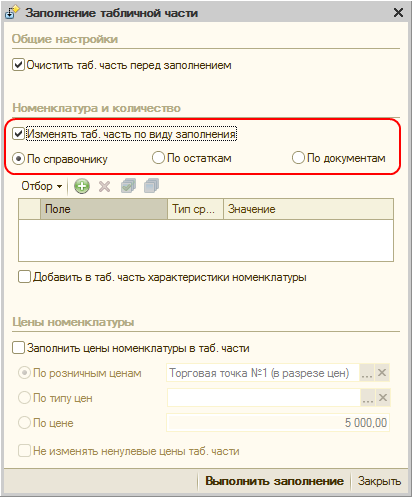Run Выполнить заполнение
This screenshot has height=497, width=412.
[x=274, y=481]
